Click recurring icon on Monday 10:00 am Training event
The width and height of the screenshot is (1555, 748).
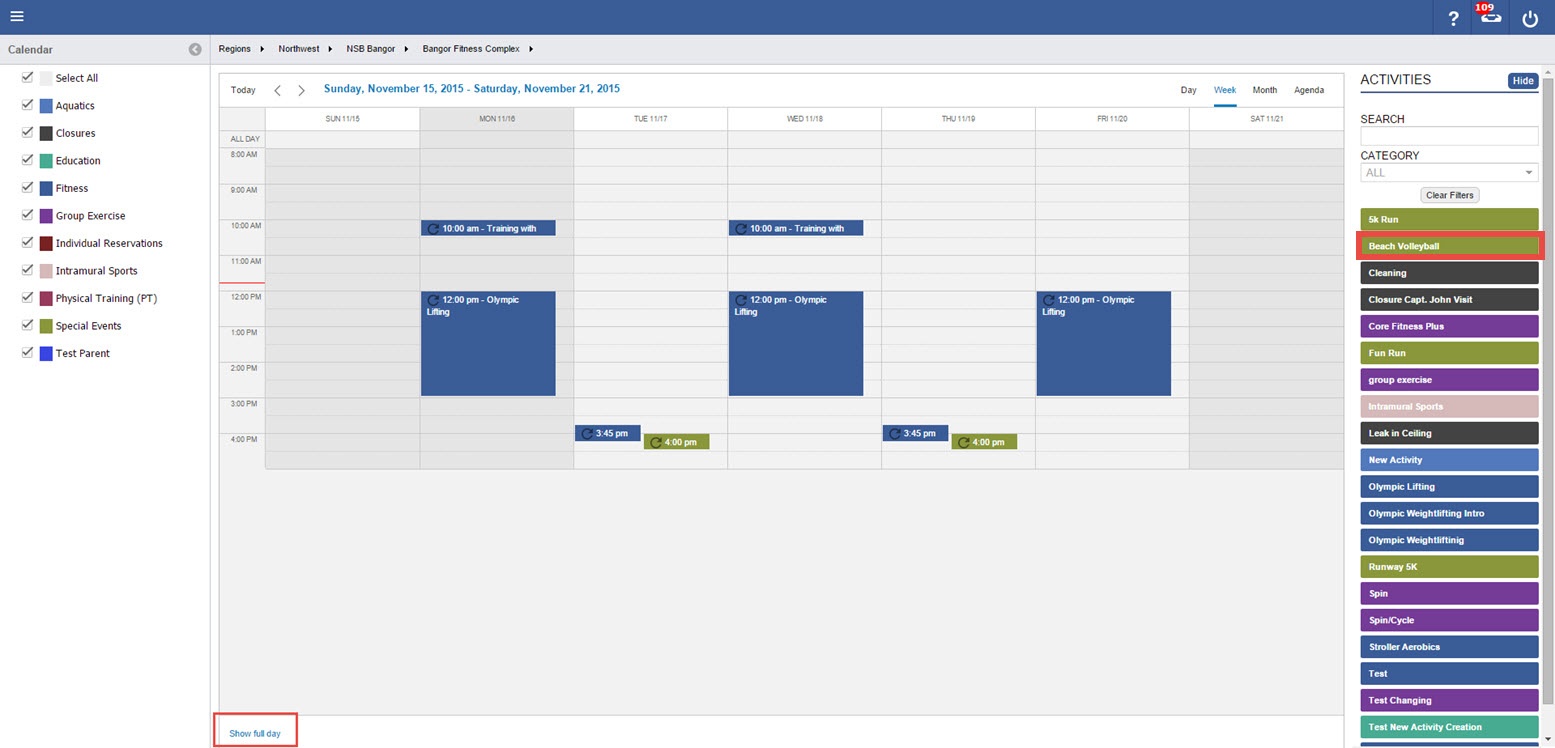click(433, 229)
